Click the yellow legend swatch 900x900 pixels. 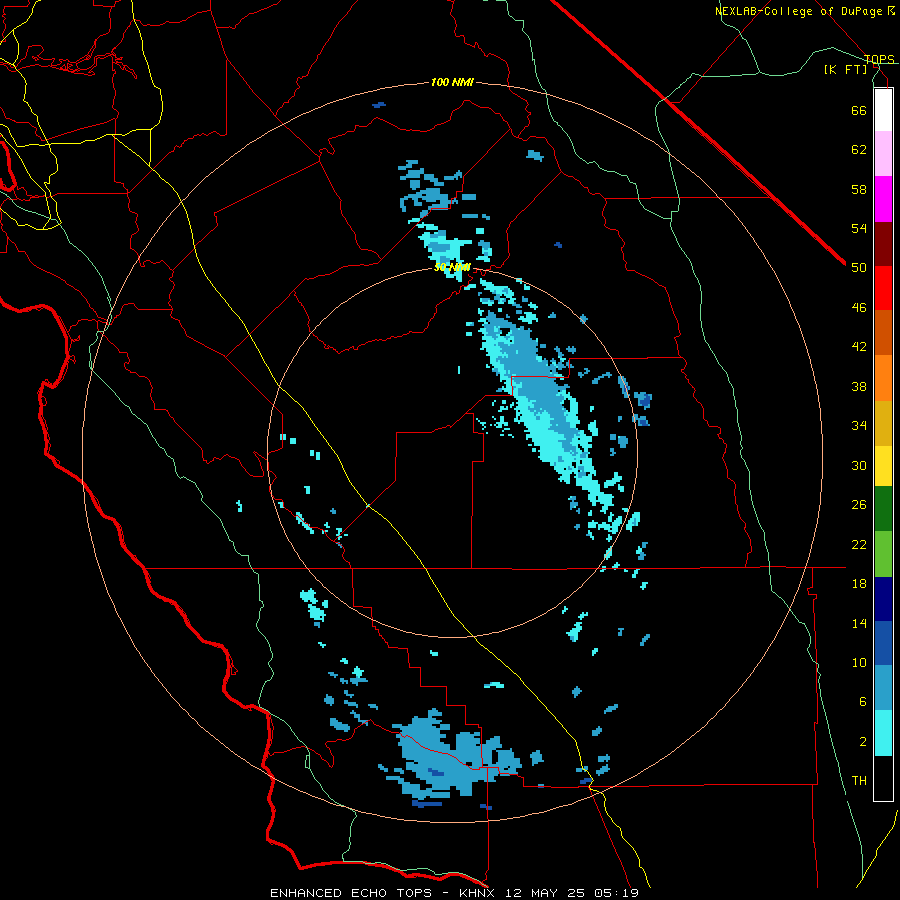[883, 466]
